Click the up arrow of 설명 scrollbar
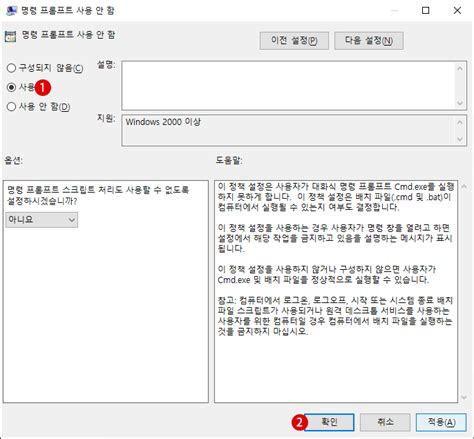 [460, 68]
